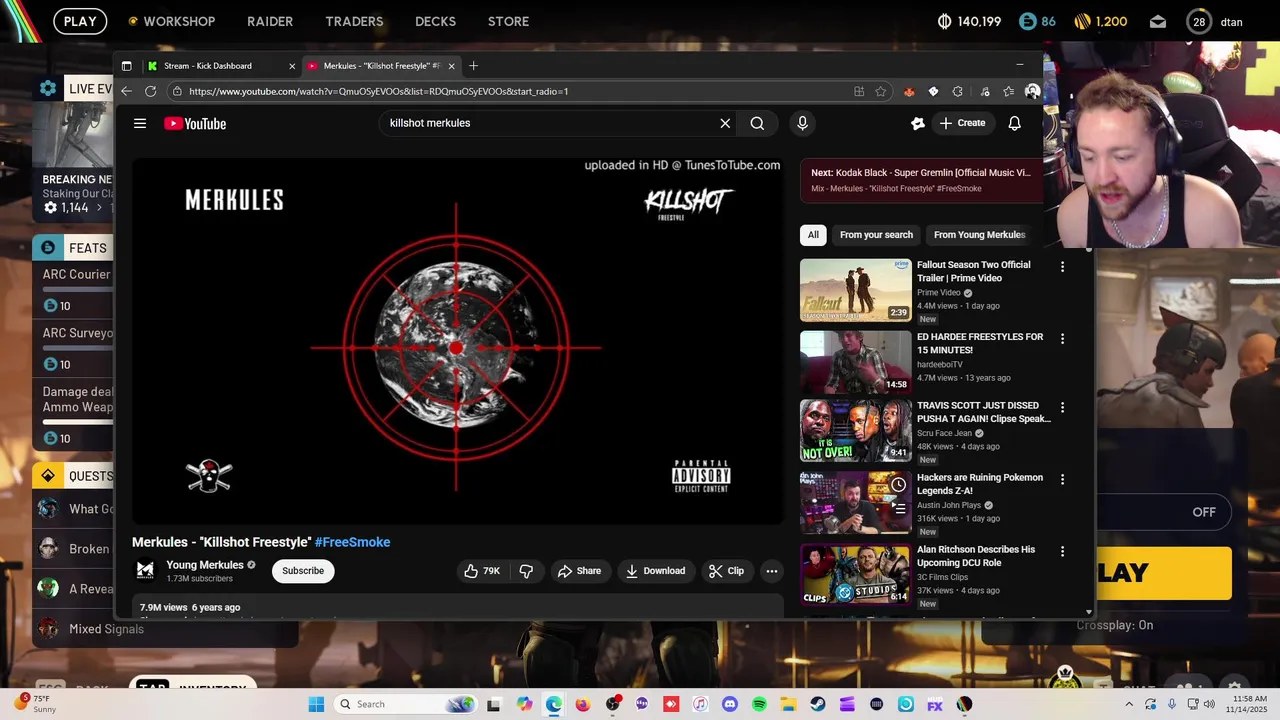Open Hackers are Ruining Pokemon Legends title
Viewport: 1280px width, 720px height.
[x=980, y=484]
